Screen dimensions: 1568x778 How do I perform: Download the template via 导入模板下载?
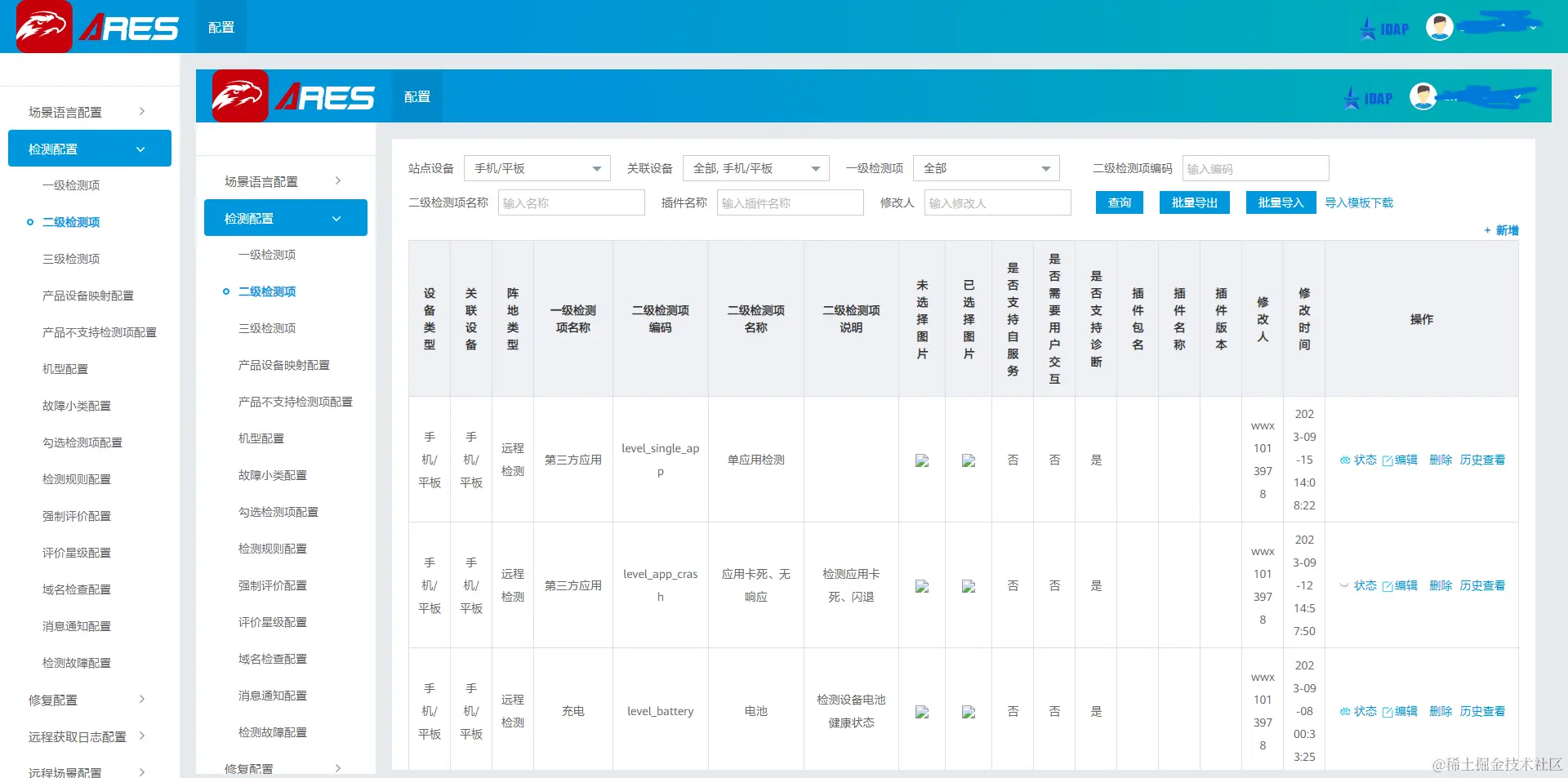click(1359, 202)
